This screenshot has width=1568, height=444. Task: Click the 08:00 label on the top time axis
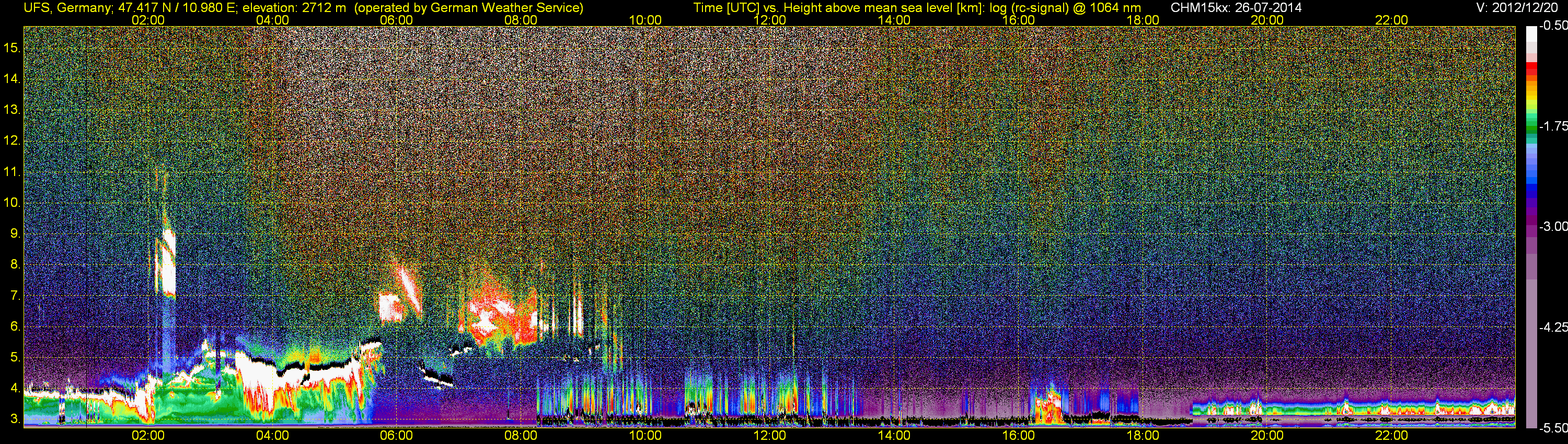point(521,20)
